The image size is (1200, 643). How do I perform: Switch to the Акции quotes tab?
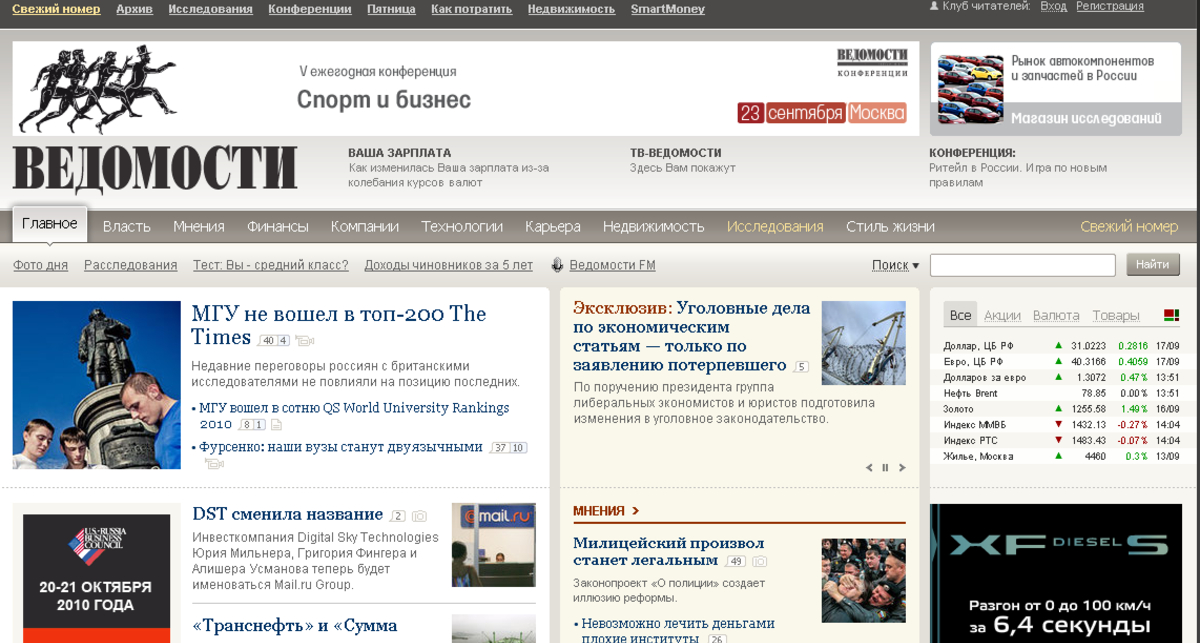(x=1002, y=315)
